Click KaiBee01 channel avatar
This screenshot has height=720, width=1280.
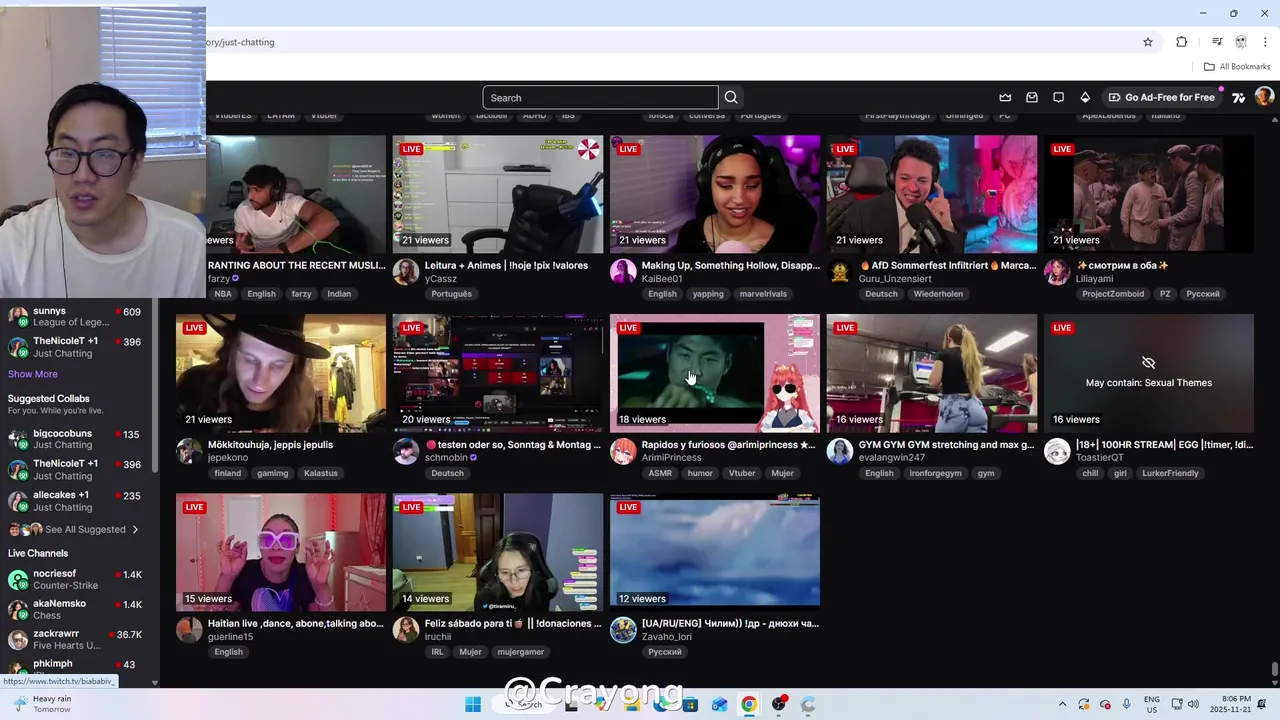coord(623,272)
